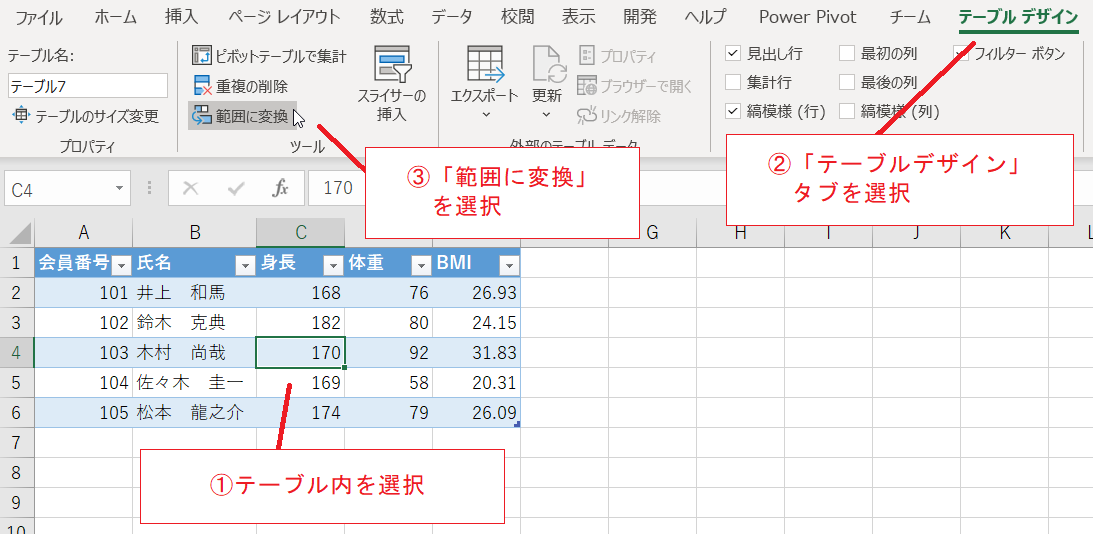The height and width of the screenshot is (534, 1093).
Task: Toggle 縞模様 (列) checkbox
Action: click(x=846, y=111)
